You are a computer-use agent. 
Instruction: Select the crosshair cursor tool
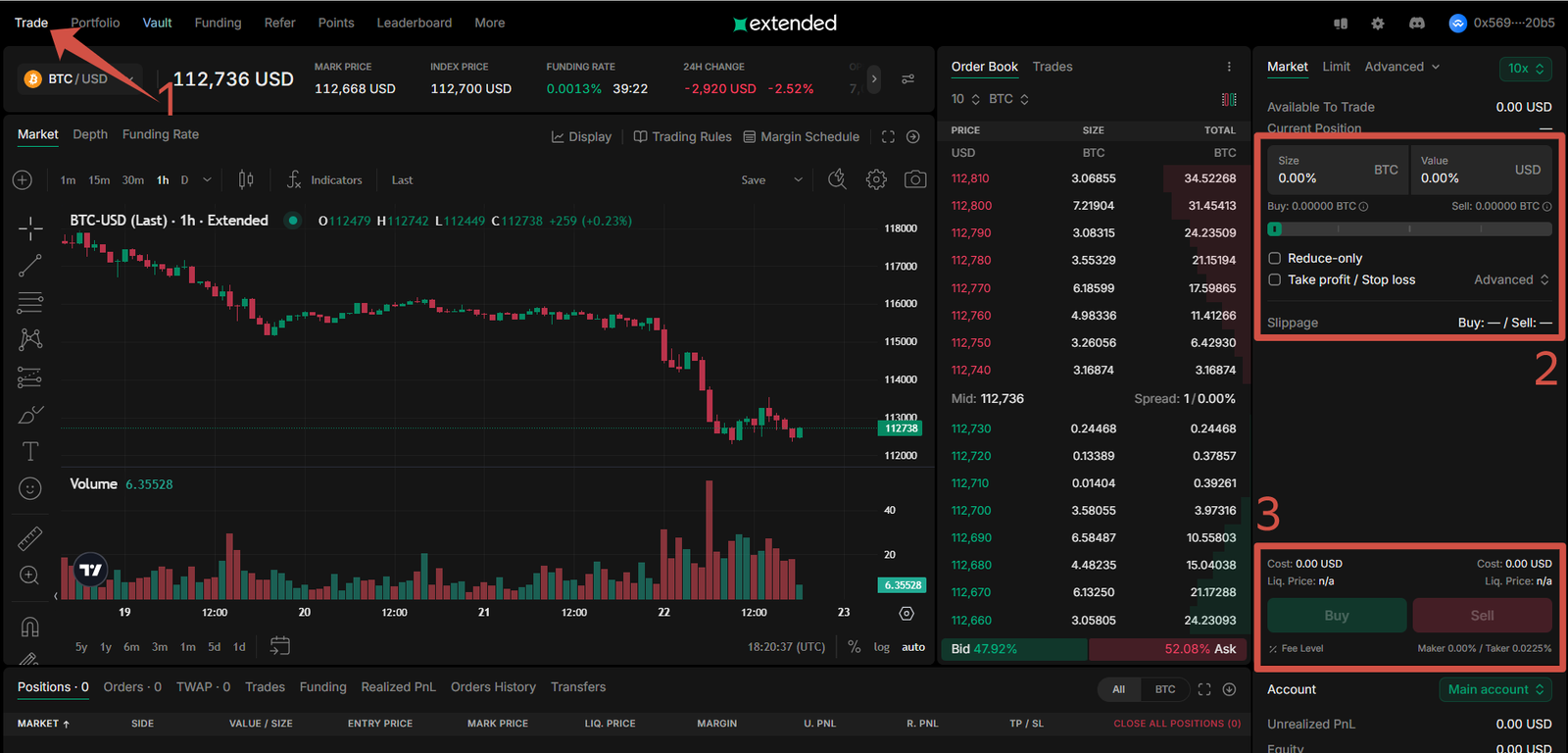[30, 228]
